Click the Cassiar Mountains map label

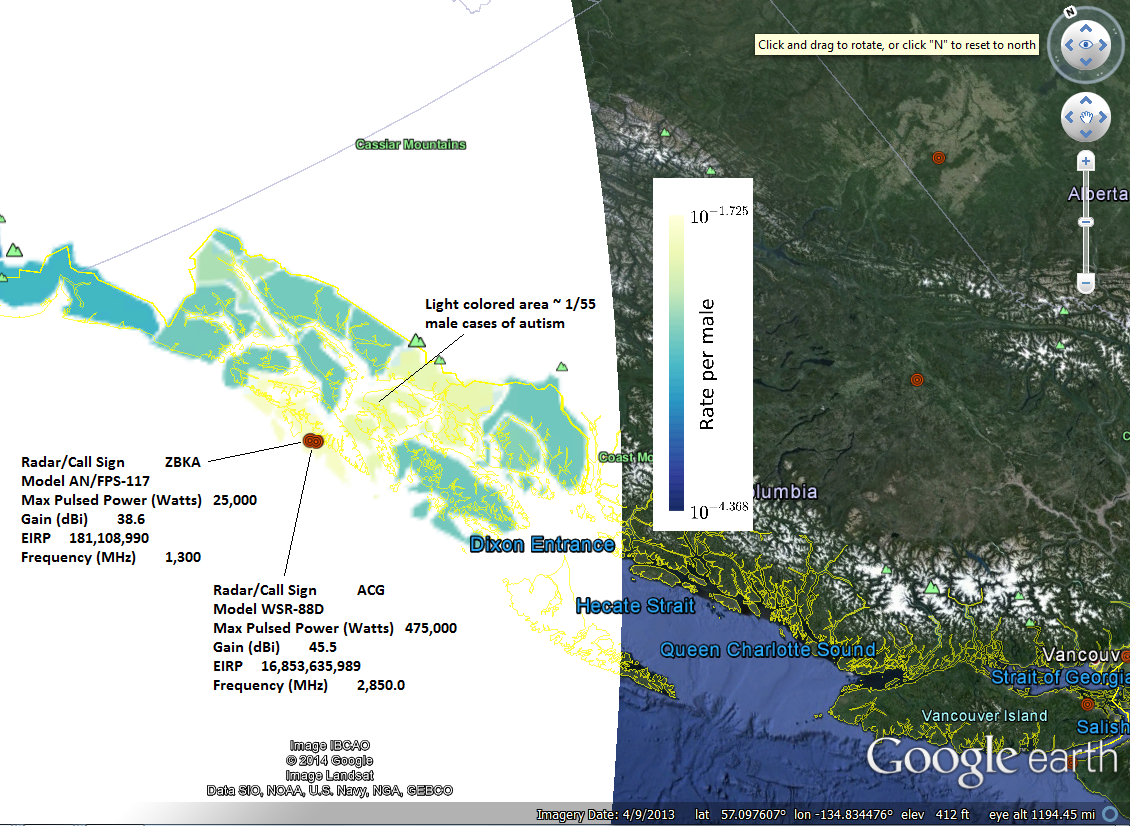(x=410, y=144)
